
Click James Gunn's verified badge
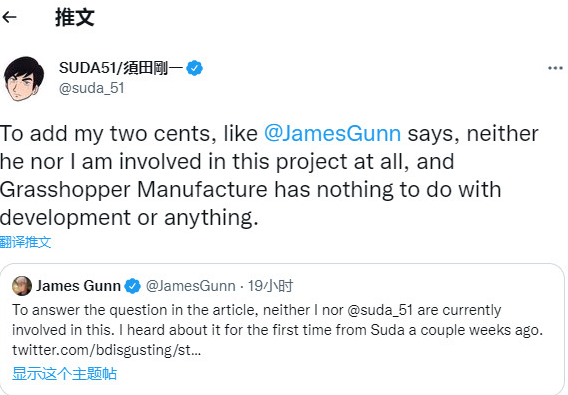tap(133, 286)
